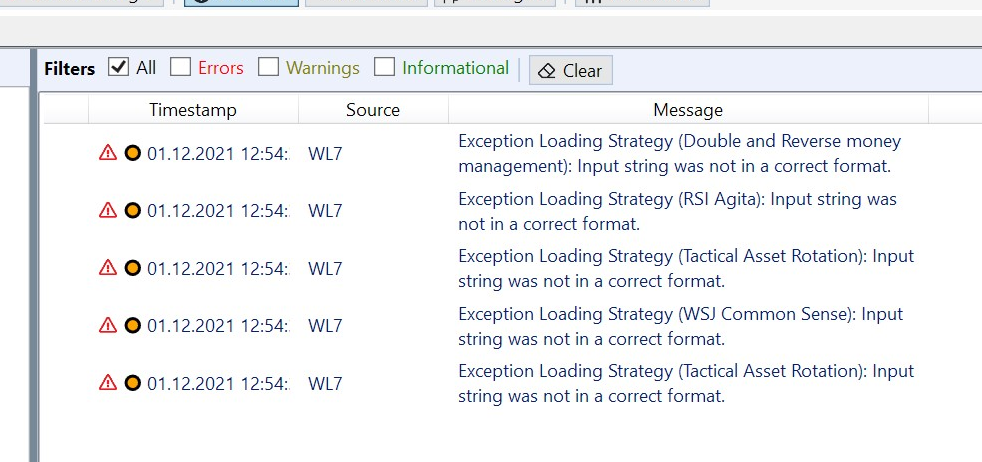Click the eraser icon on Clear button
The height and width of the screenshot is (462, 982).
(546, 71)
